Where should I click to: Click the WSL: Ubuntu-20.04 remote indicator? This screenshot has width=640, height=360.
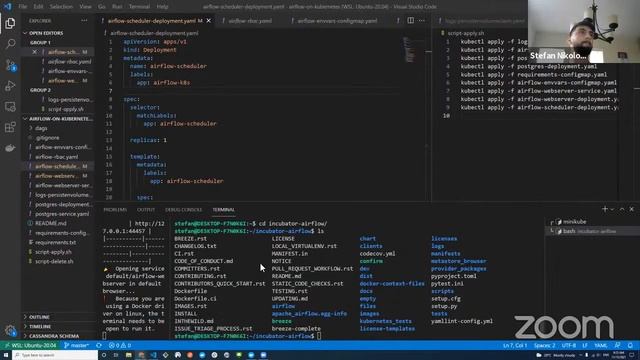(30, 345)
